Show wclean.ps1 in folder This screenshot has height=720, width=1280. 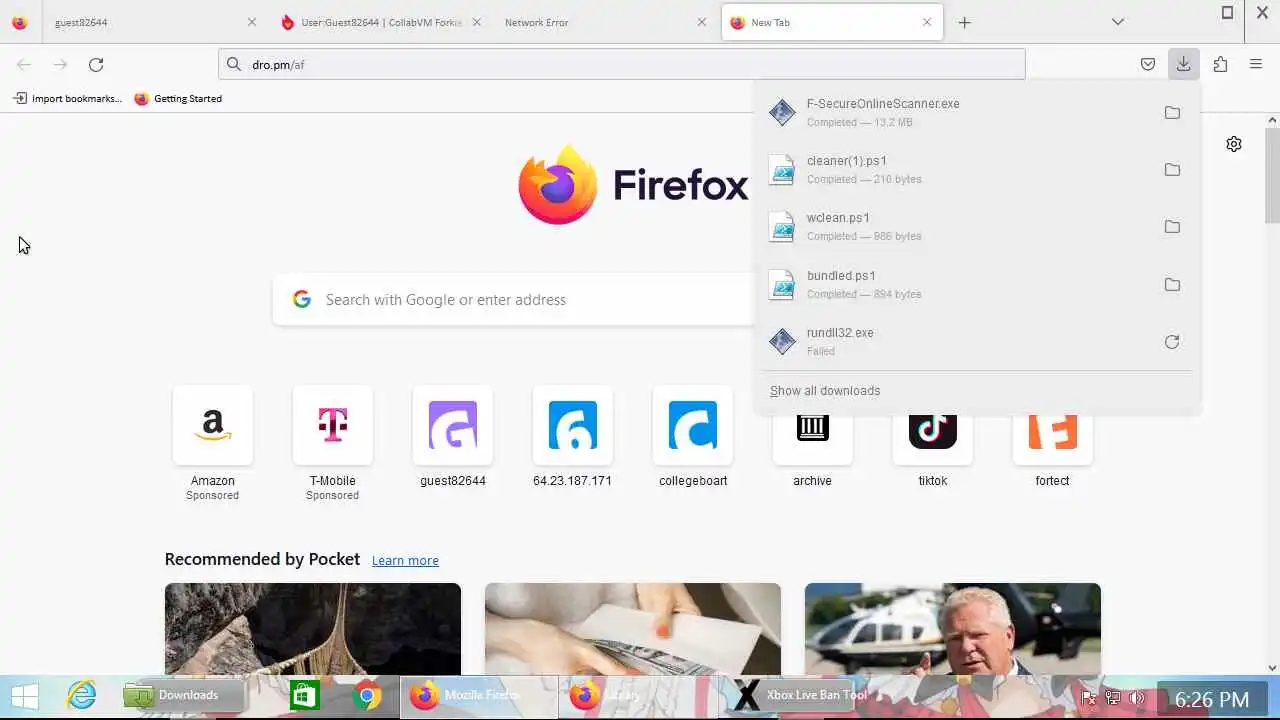[1172, 227]
